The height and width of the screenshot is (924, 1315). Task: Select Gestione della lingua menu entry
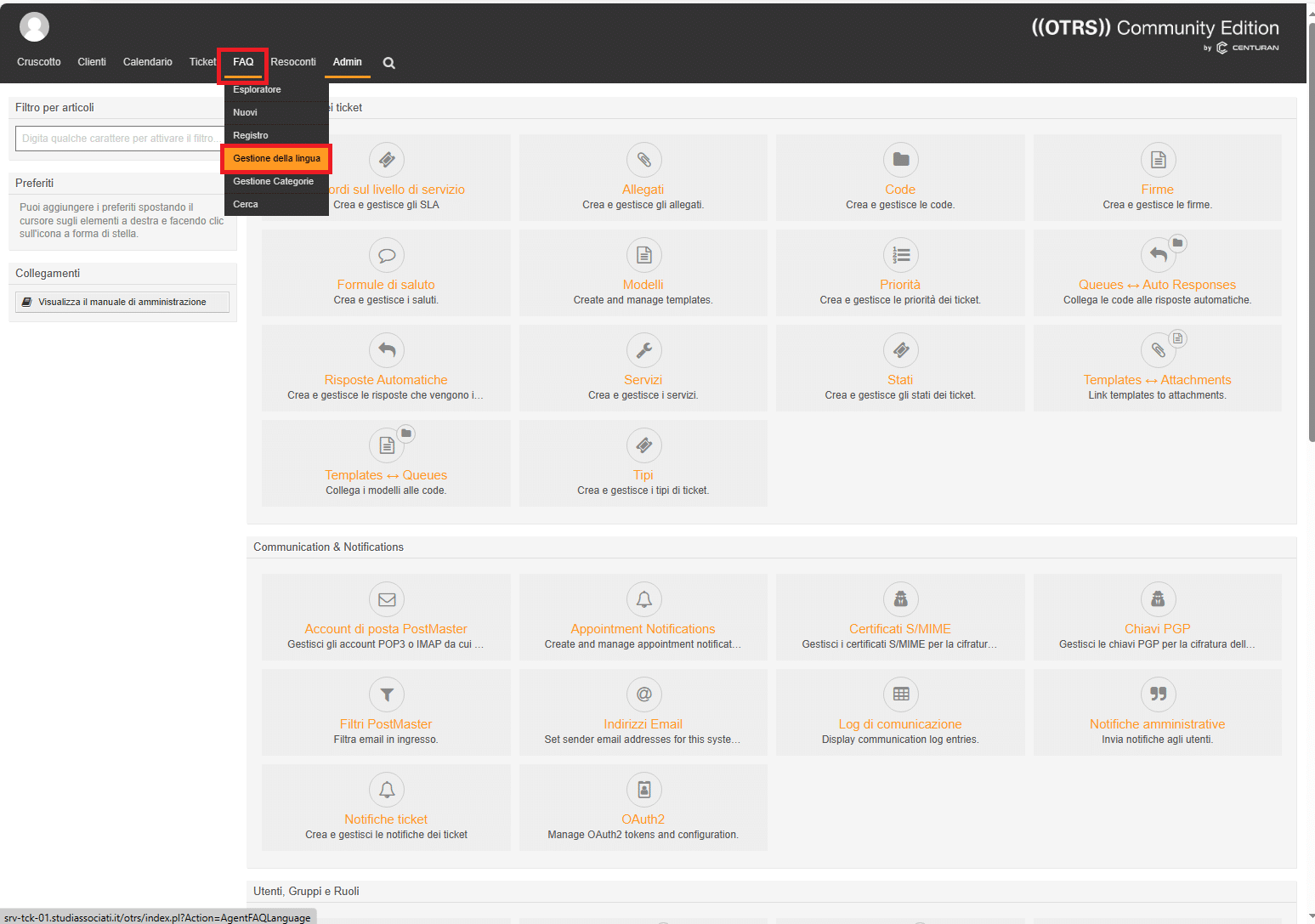(x=276, y=158)
